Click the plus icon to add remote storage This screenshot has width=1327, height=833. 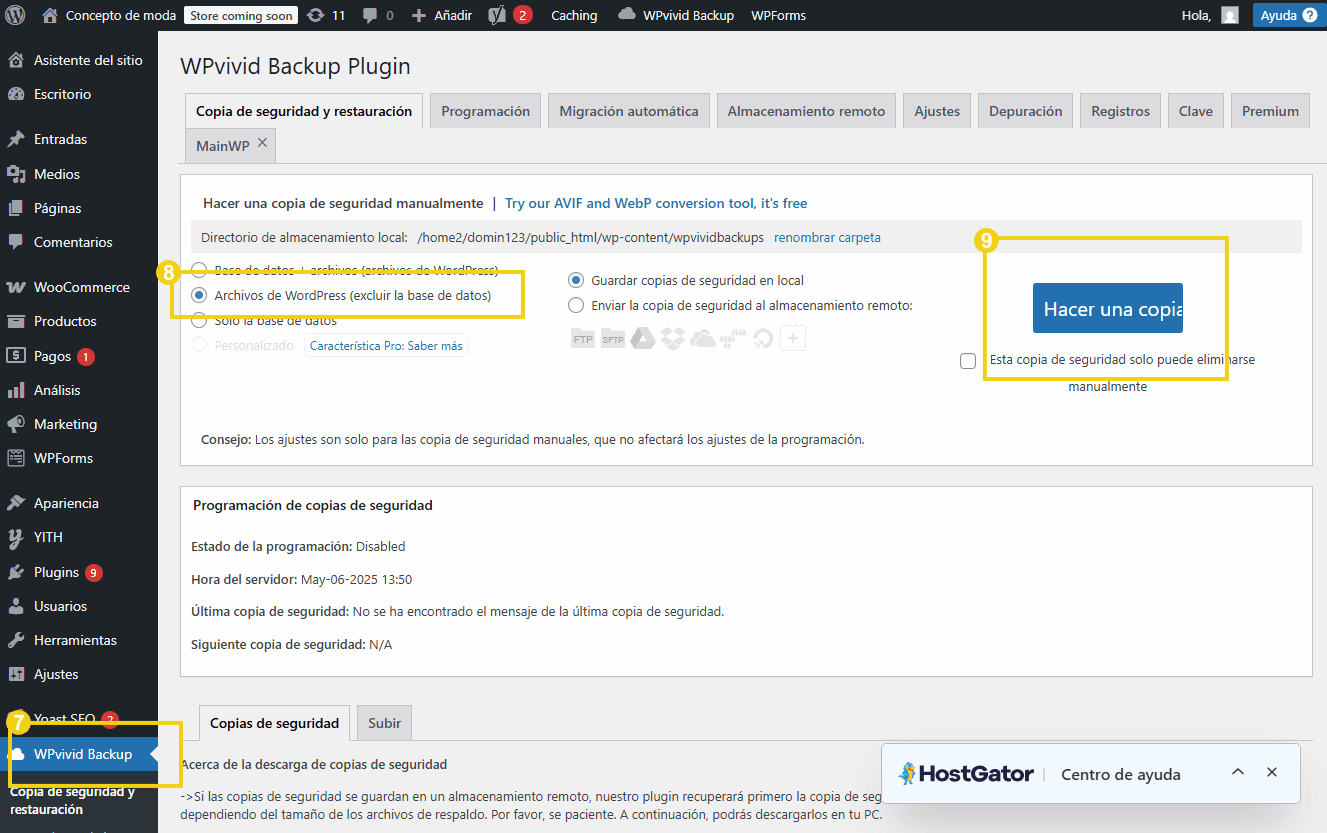(x=793, y=339)
